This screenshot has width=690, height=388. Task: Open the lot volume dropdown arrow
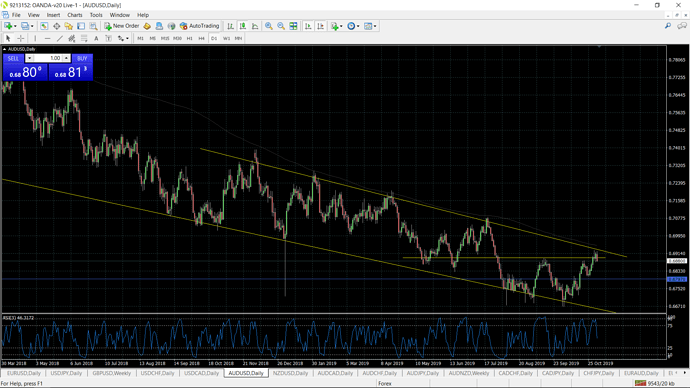(29, 58)
